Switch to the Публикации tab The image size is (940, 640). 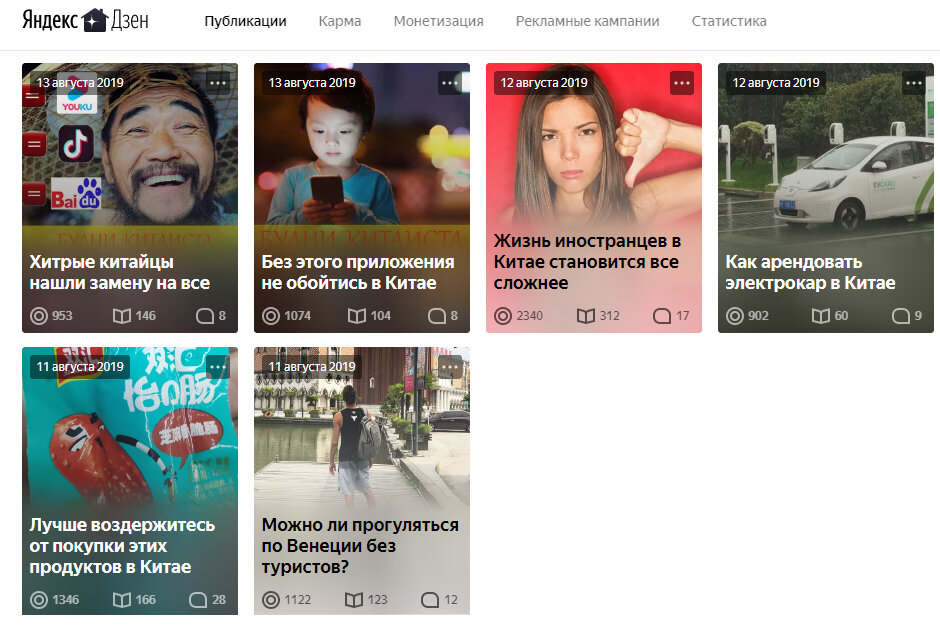click(245, 22)
